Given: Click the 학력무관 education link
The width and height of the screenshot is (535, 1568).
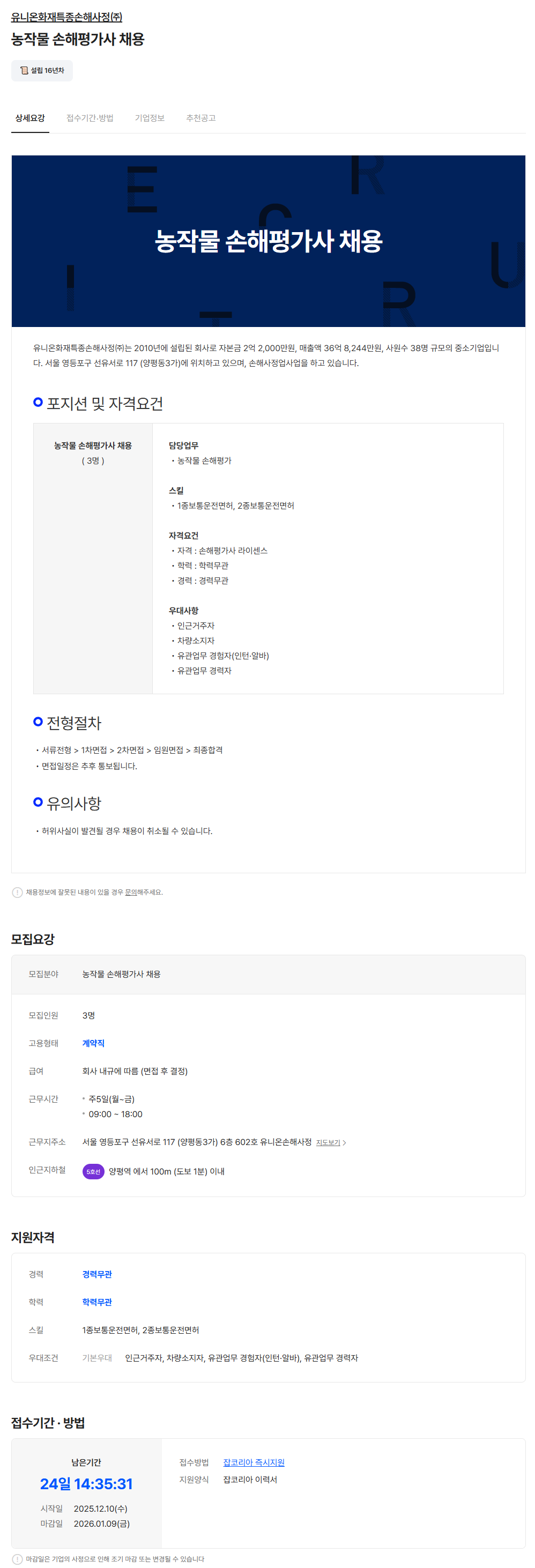Looking at the screenshot, I should 97,1302.
